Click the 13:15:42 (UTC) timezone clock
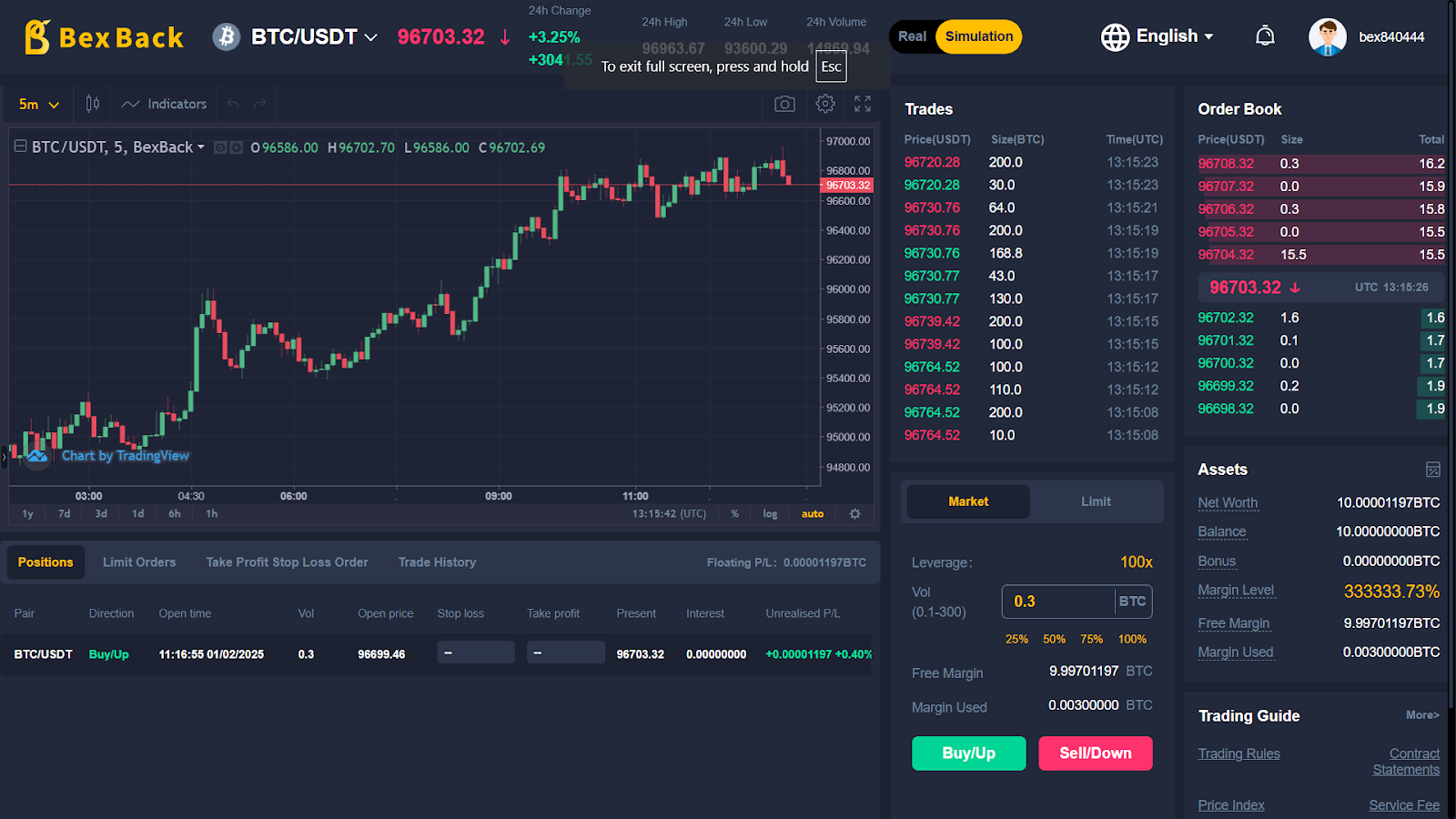 [669, 514]
